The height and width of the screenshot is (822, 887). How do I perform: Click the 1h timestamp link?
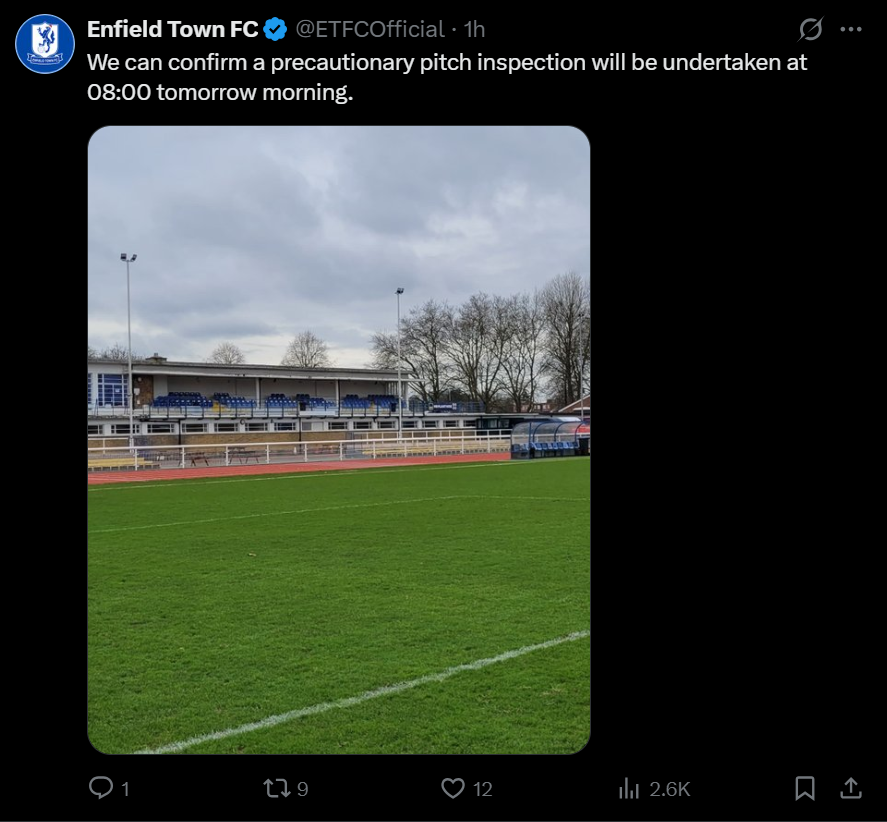click(475, 30)
